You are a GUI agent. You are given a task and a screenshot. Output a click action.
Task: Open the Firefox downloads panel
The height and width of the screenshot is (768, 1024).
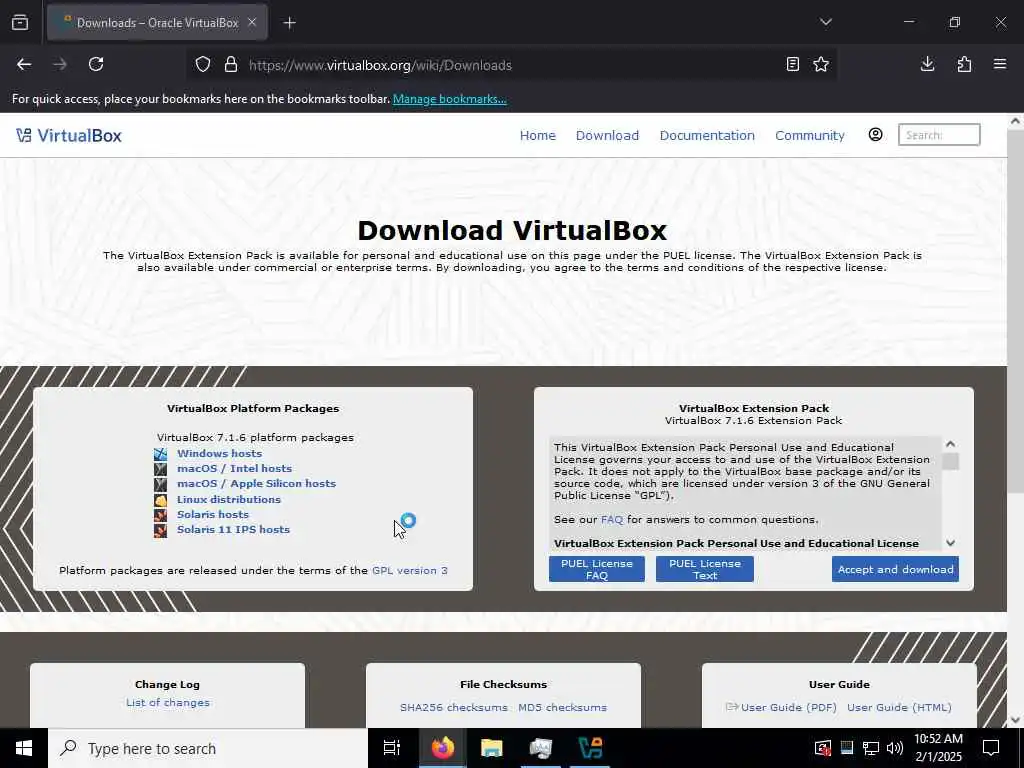(927, 65)
